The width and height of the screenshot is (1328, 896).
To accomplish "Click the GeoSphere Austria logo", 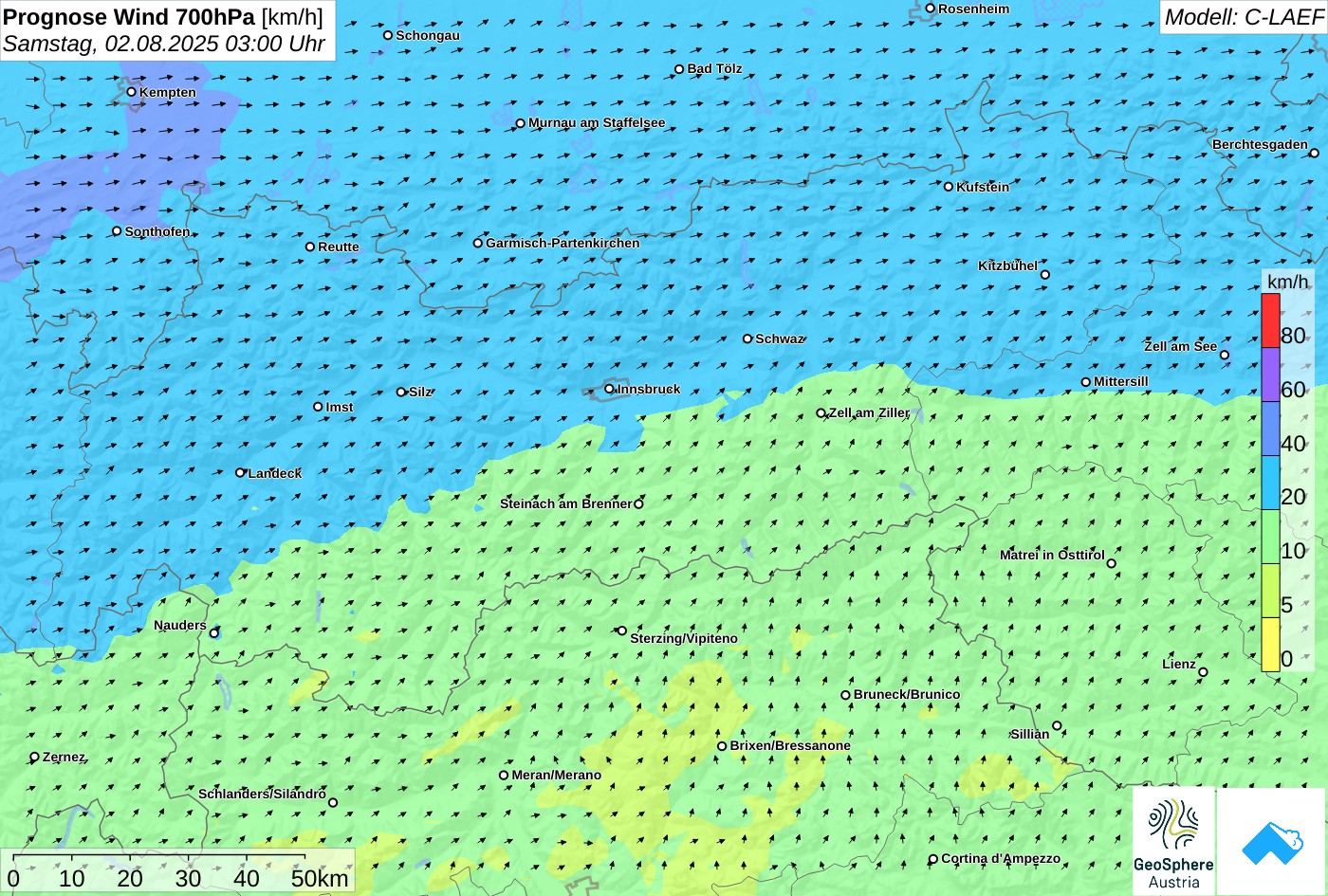I will point(1173,841).
